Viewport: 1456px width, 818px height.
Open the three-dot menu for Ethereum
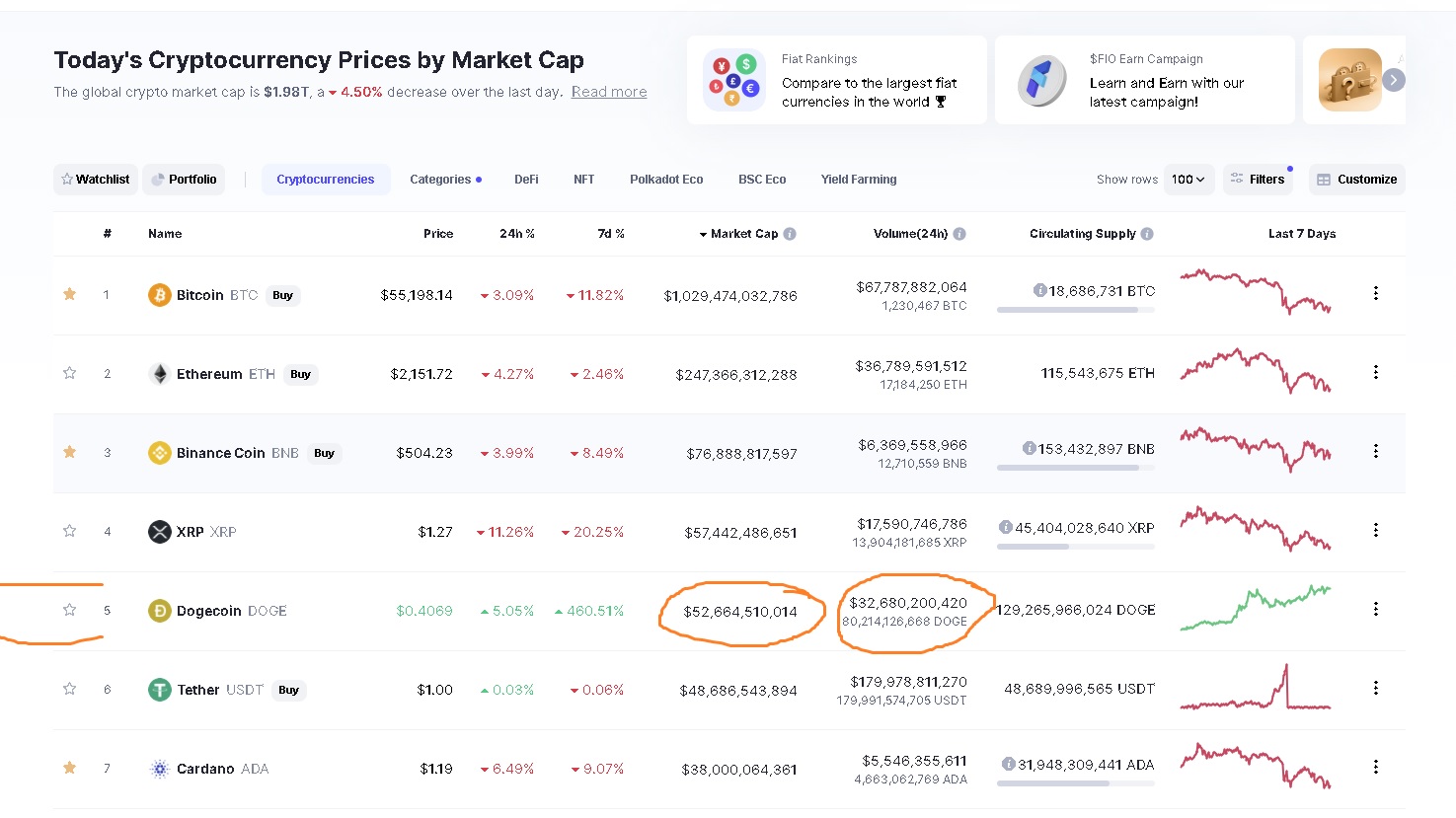click(1375, 372)
